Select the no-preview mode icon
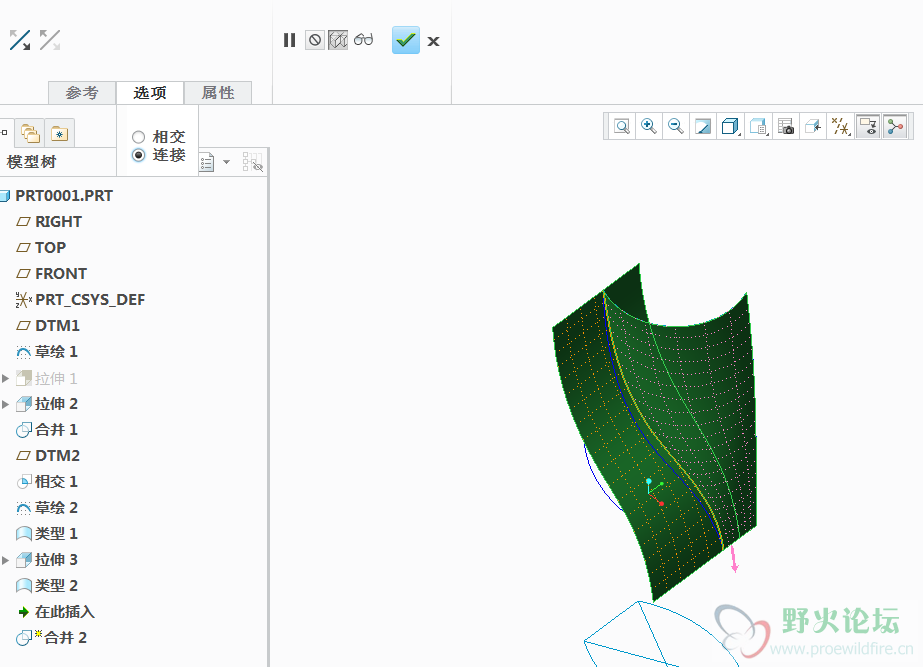923x667 pixels. pyautogui.click(x=315, y=40)
